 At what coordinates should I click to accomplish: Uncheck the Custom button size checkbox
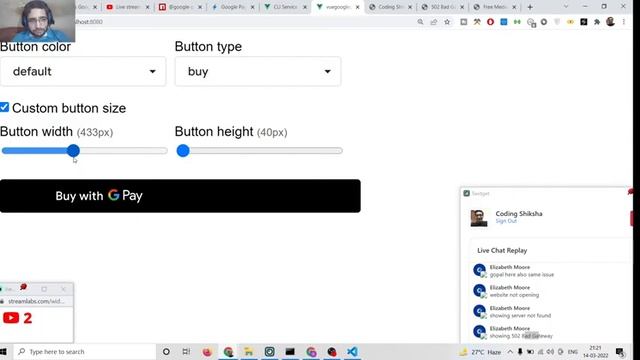pos(4,107)
